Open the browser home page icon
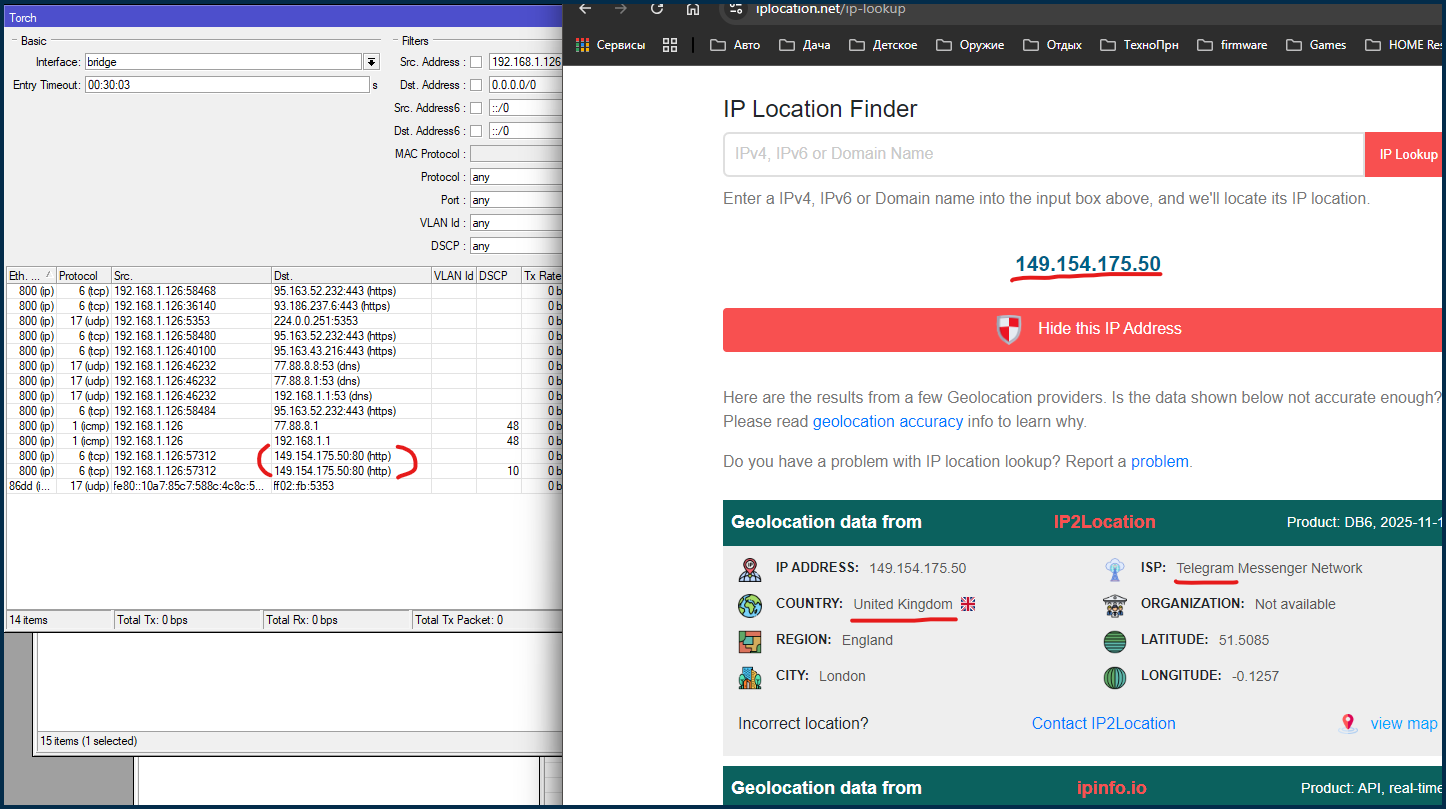The width and height of the screenshot is (1446, 809). tap(693, 8)
